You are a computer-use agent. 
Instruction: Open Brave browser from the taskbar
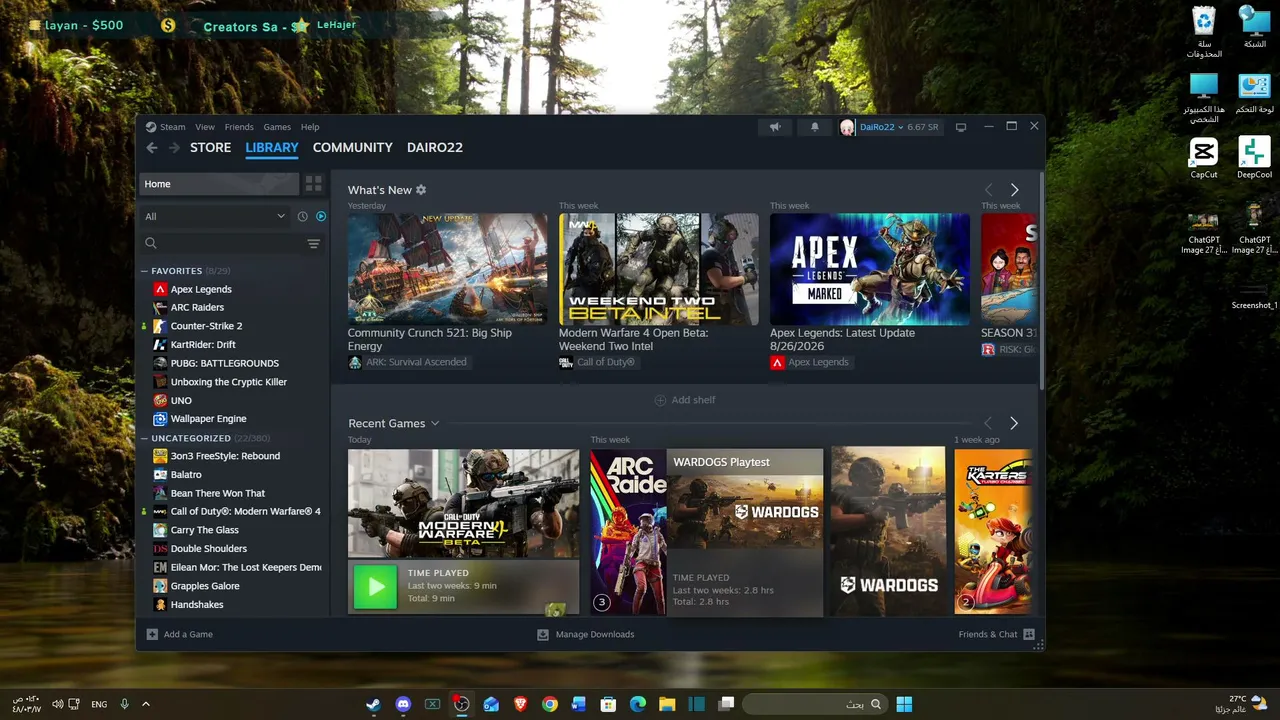(x=520, y=704)
